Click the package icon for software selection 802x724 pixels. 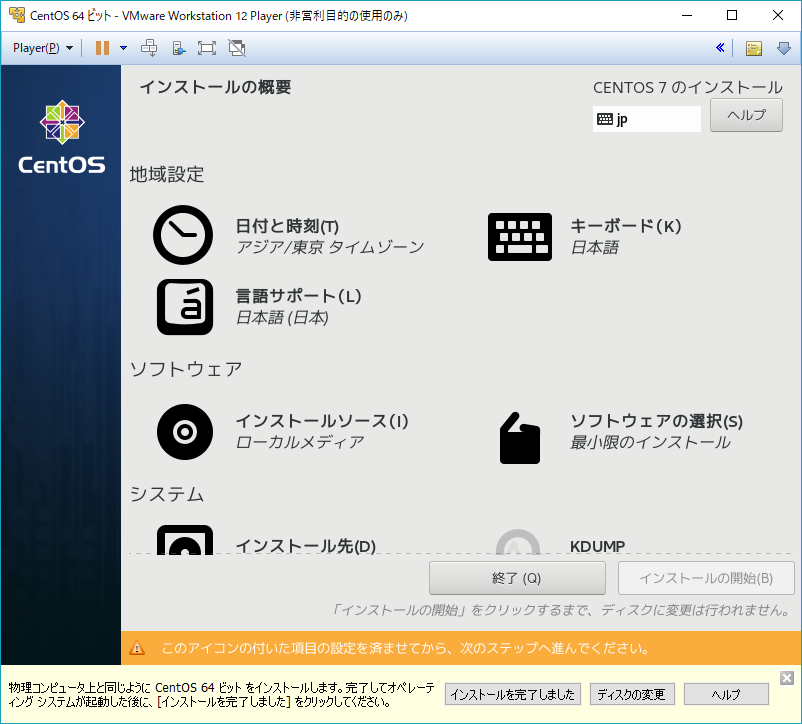[x=520, y=438]
